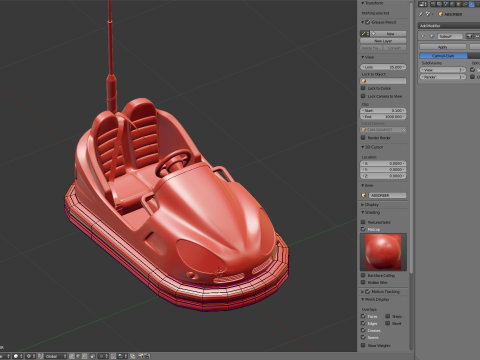Open the Object properties cube tab icon
Screen dimensions: 480x360
click(459, 4)
